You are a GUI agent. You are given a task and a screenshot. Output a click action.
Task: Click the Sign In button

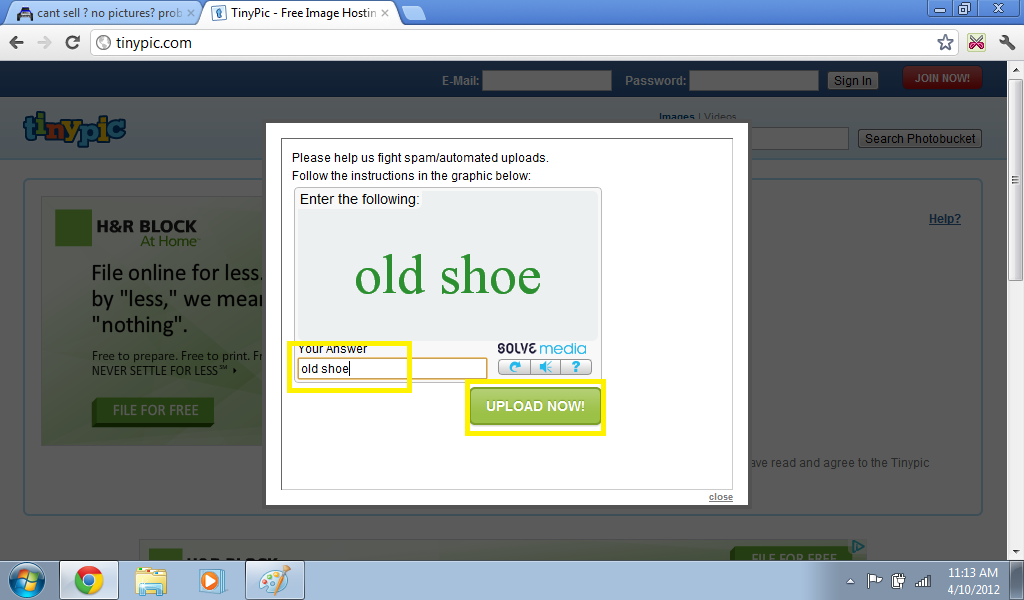[x=852, y=81]
